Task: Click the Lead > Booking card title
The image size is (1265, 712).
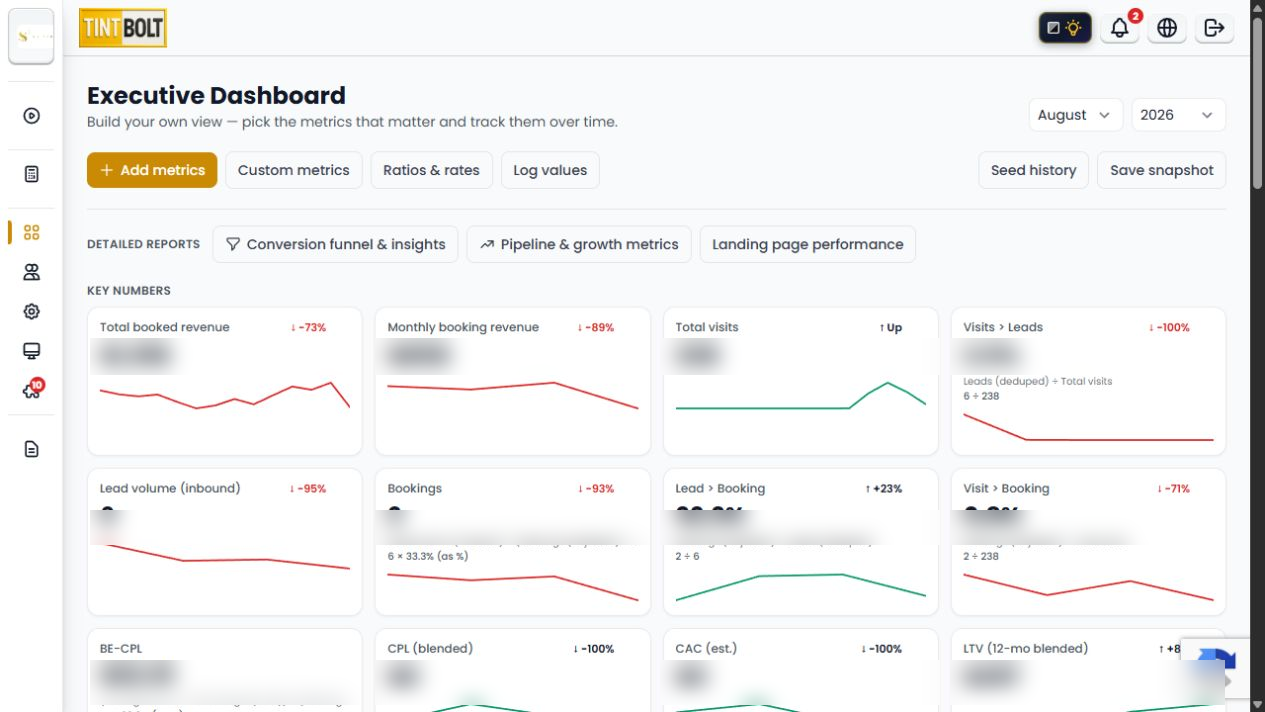Action: pos(720,488)
